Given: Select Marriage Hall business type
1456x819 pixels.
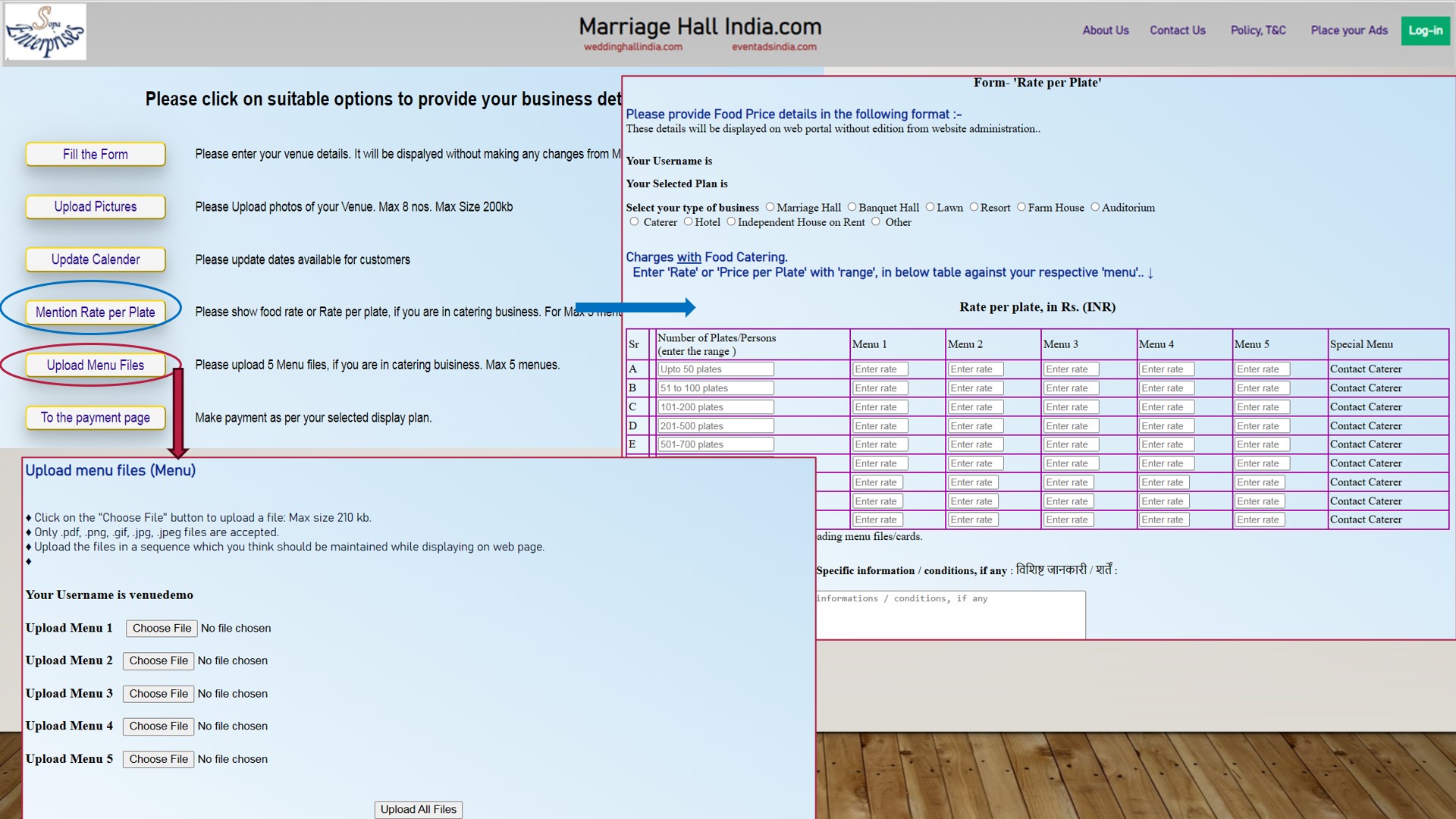Looking at the screenshot, I should (770, 207).
